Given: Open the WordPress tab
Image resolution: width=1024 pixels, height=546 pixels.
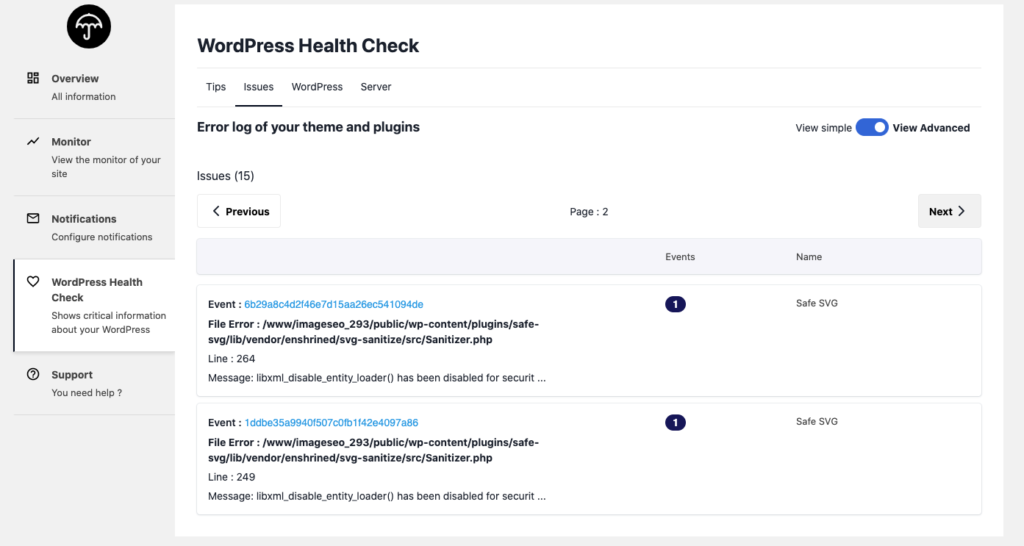Looking at the screenshot, I should [317, 87].
